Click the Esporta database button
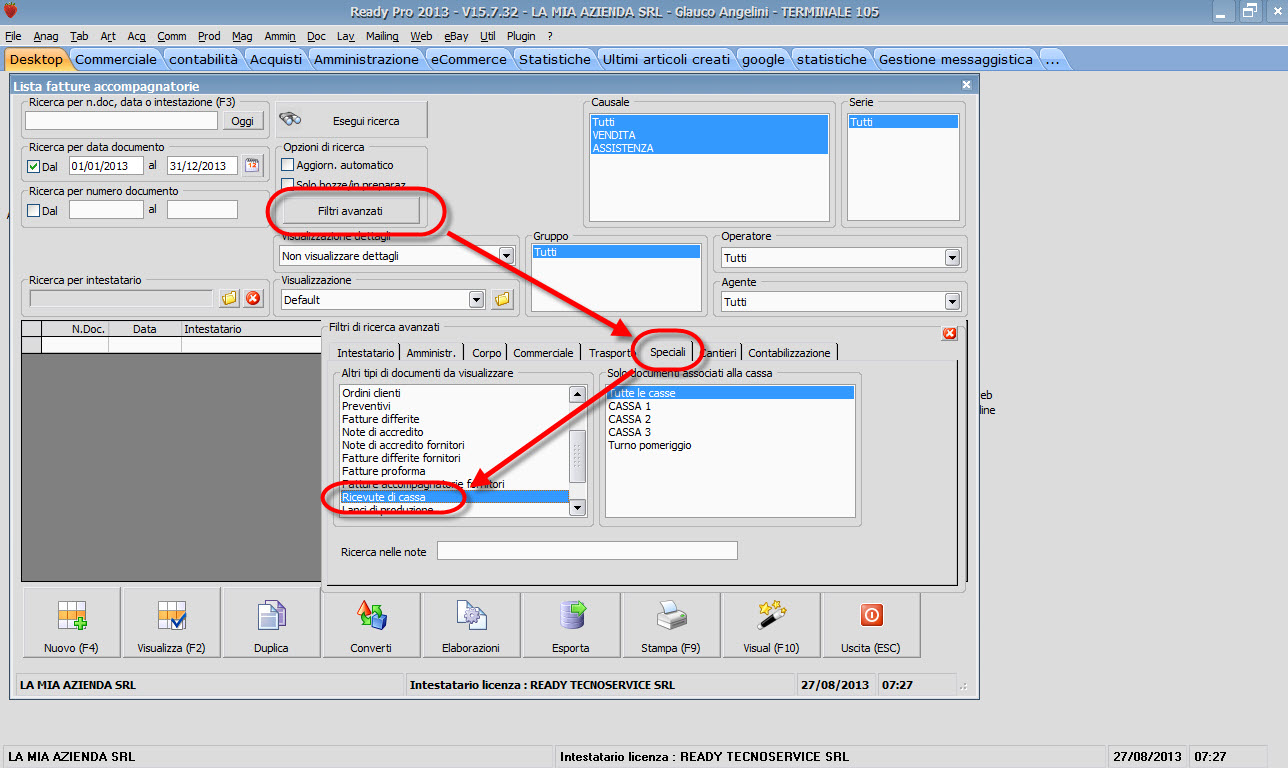Viewport: 1288px width, 768px height. pyautogui.click(x=571, y=623)
